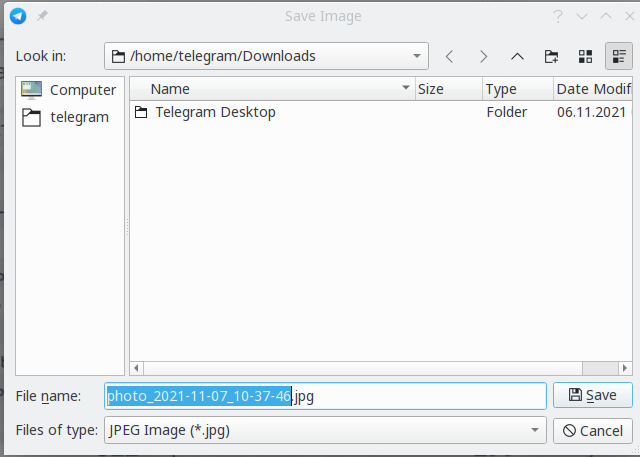Click the horizontal scrollbar left arrow
Image resolution: width=640 pixels, height=457 pixels.
pyautogui.click(x=136, y=368)
